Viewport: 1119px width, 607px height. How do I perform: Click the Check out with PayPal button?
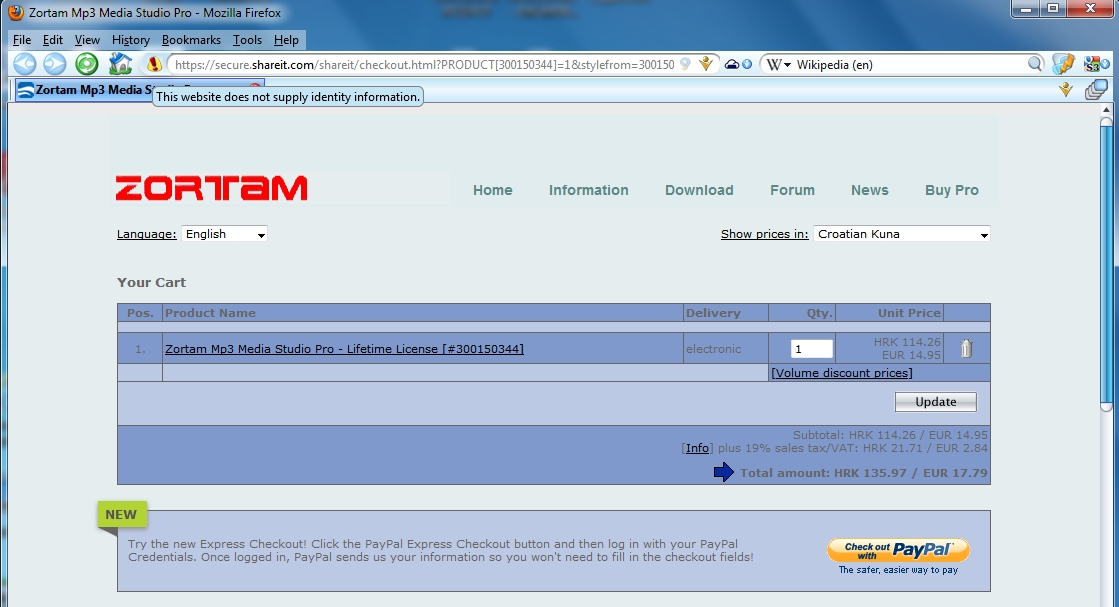[898, 550]
